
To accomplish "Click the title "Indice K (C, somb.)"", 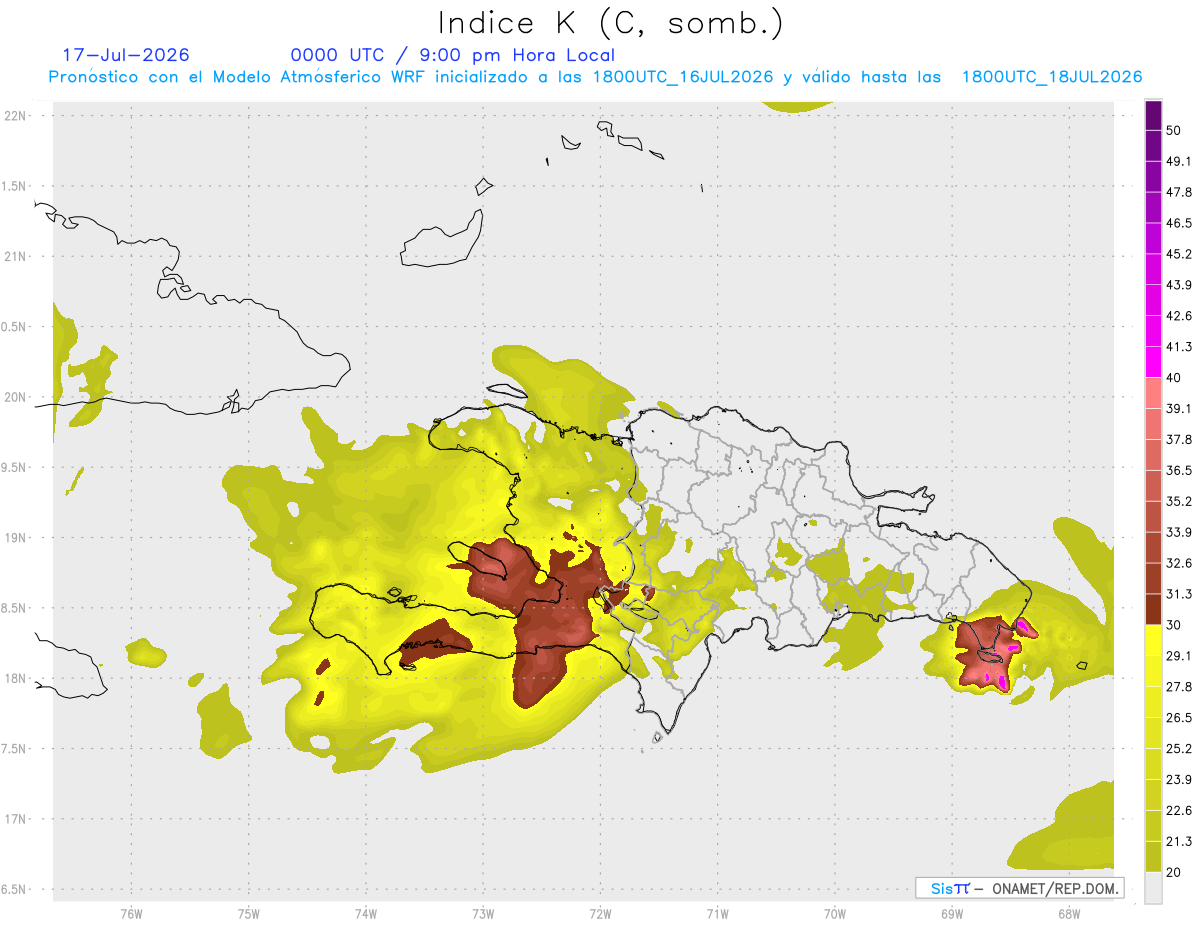I will pyautogui.click(x=611, y=22).
